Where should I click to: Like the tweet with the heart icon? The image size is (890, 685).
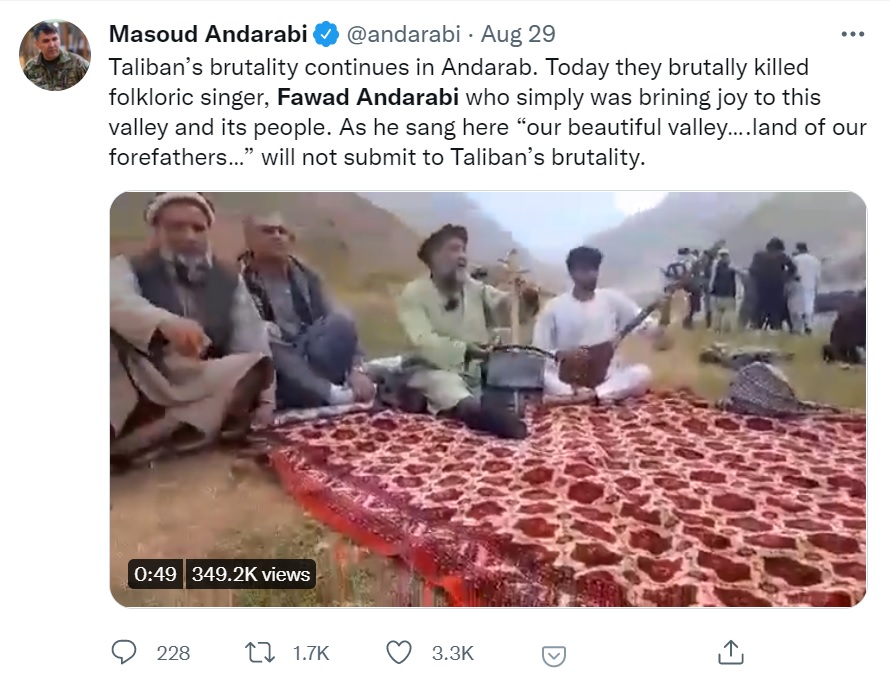point(398,653)
